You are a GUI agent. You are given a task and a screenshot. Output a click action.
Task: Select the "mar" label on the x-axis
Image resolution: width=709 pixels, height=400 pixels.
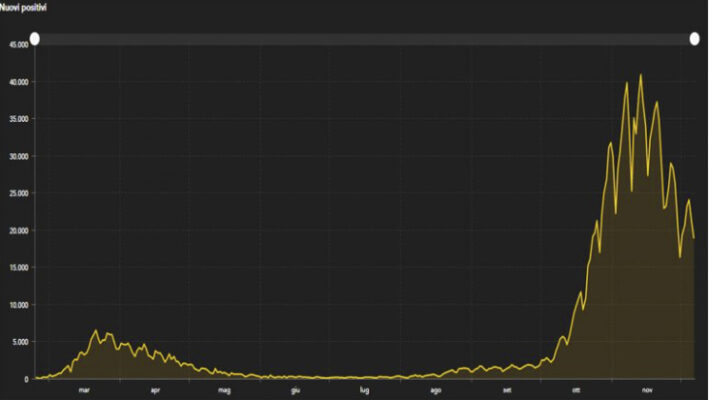(x=85, y=390)
